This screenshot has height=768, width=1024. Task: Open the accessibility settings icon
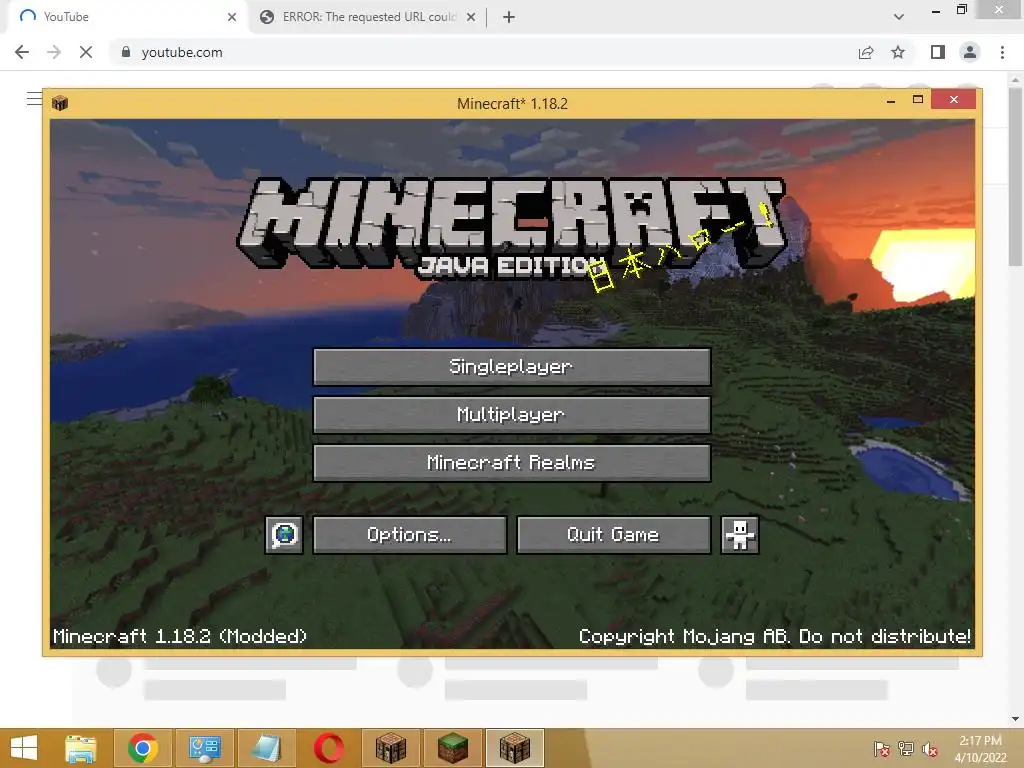coord(739,535)
